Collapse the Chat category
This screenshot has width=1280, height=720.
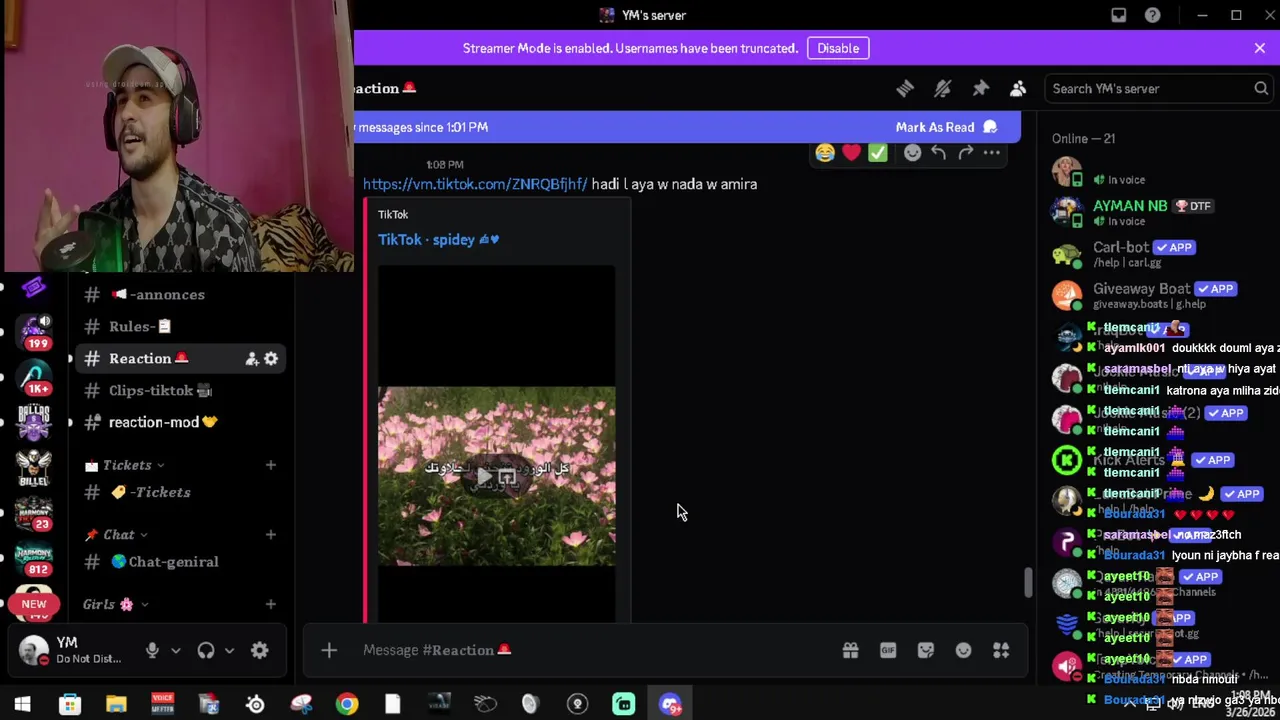pos(117,534)
